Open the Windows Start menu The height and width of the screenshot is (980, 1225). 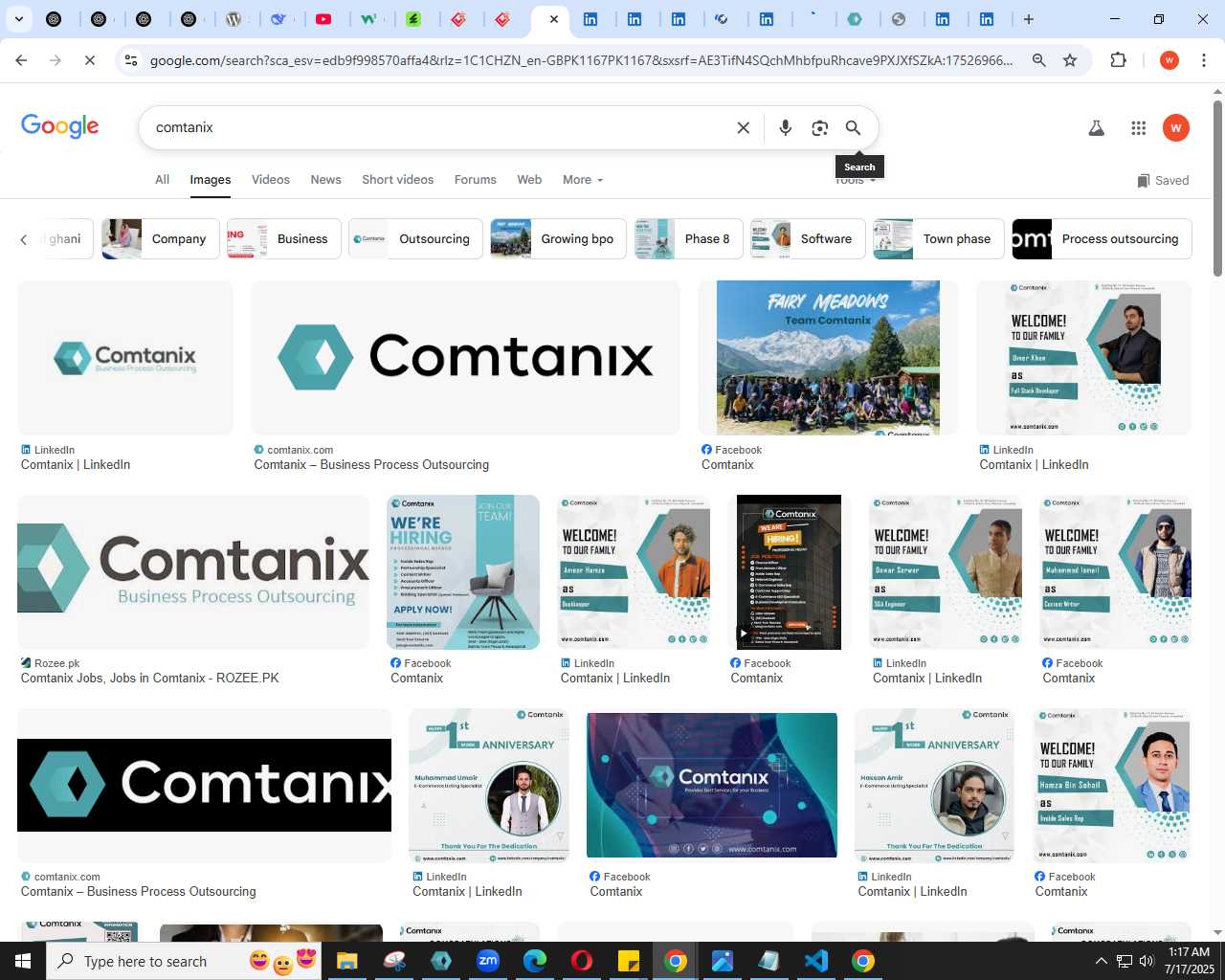pos(23,961)
